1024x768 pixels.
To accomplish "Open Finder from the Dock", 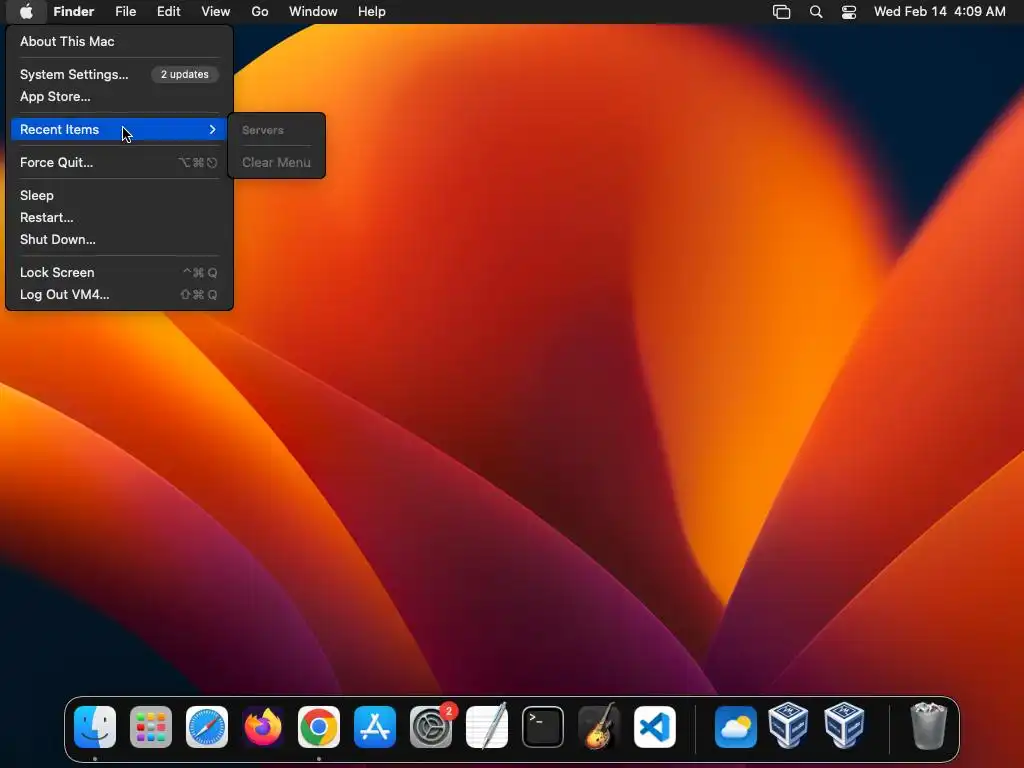I will (x=95, y=727).
